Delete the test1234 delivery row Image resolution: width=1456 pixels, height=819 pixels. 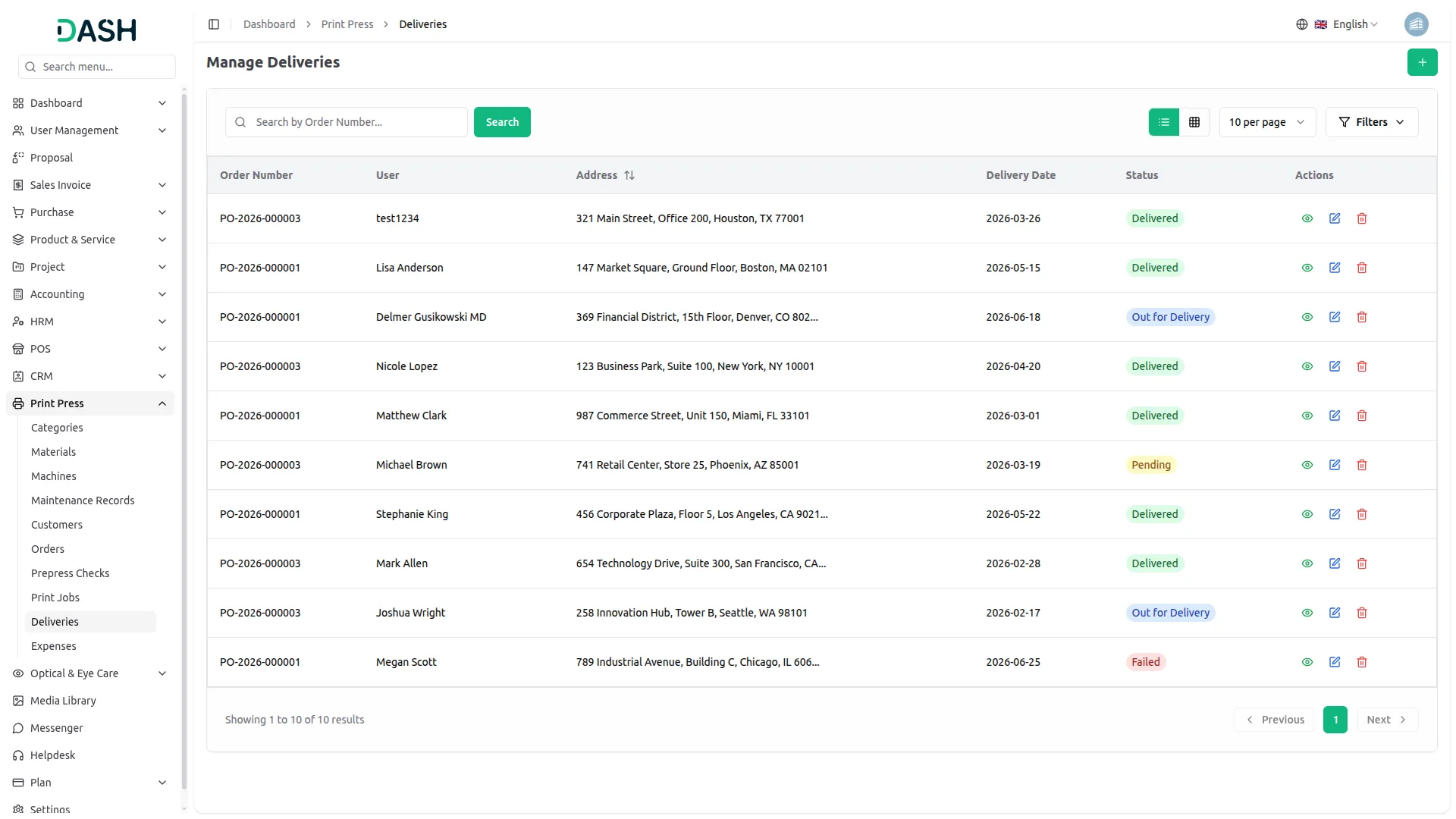point(1362,218)
